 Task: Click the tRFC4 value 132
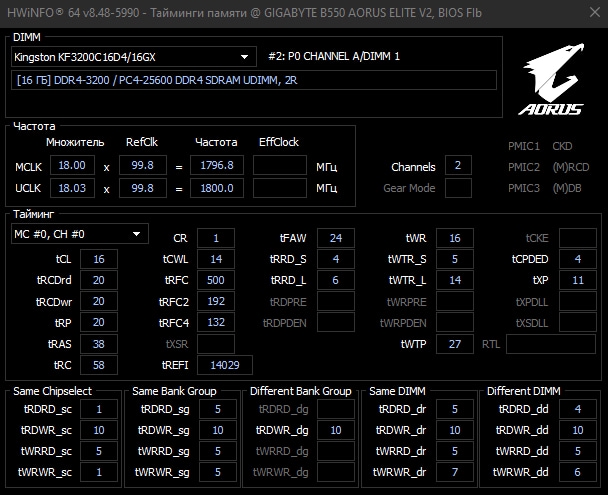point(216,322)
